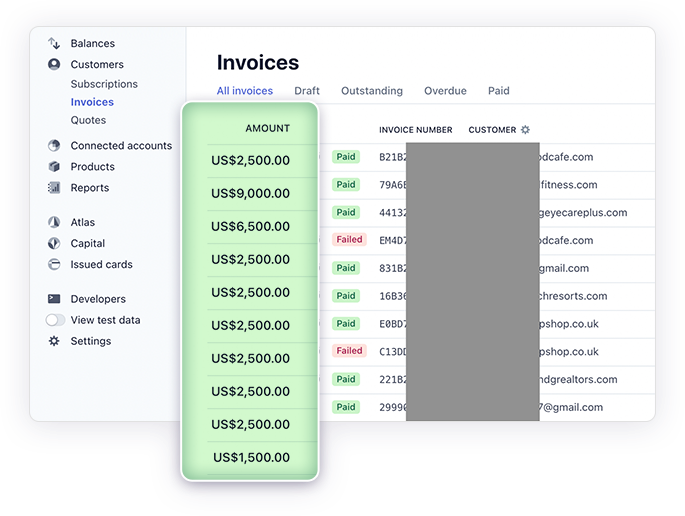
Task: Click the customer email ending fitness.com
Action: click(568, 185)
